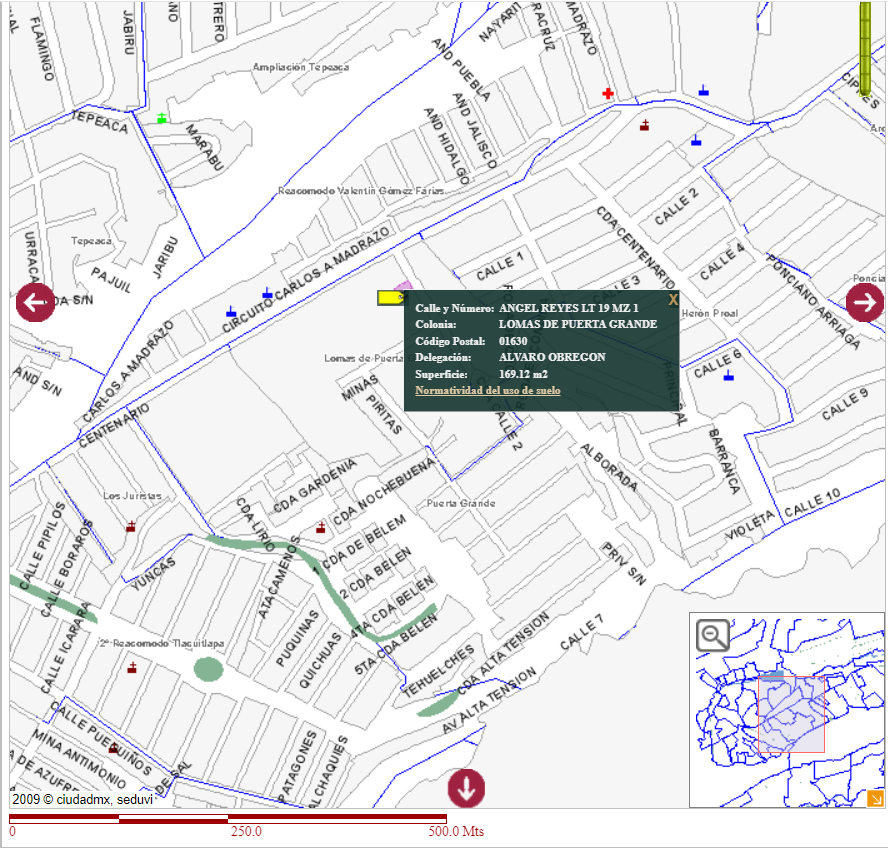Click the zoom-out magnifier in overview map

tap(712, 636)
